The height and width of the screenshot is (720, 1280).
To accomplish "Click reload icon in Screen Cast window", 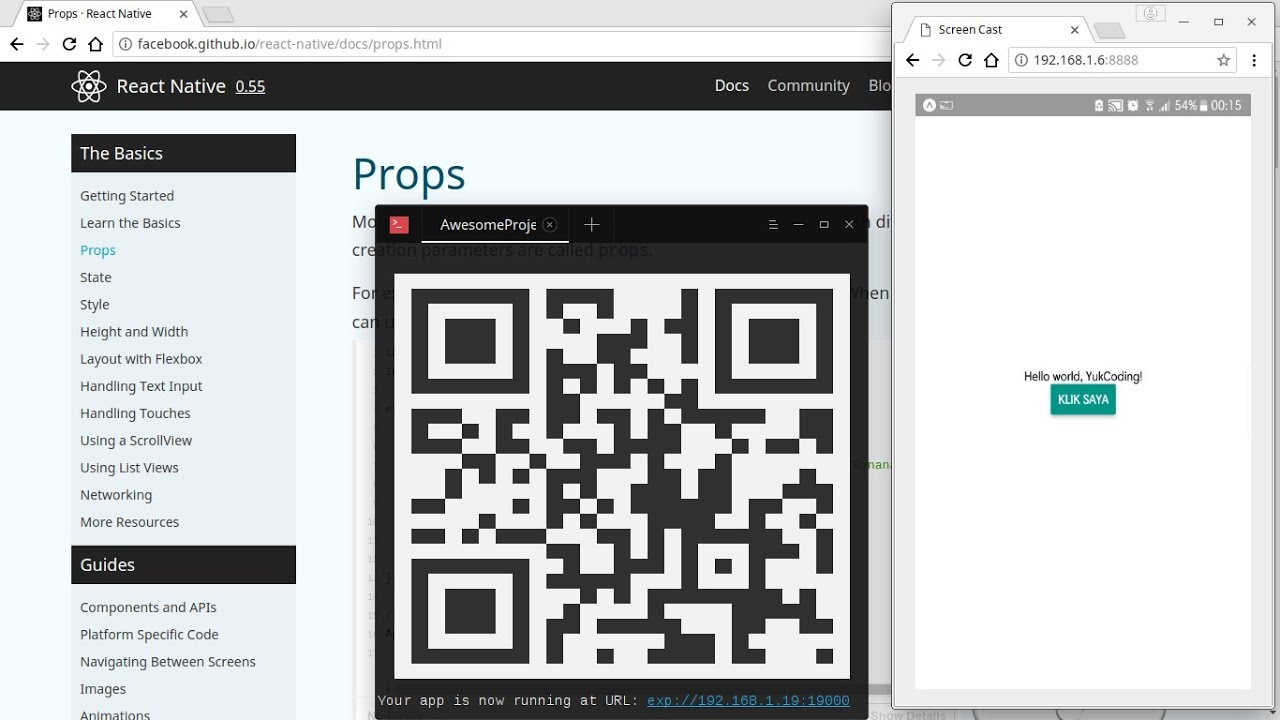I will pyautogui.click(x=965, y=60).
